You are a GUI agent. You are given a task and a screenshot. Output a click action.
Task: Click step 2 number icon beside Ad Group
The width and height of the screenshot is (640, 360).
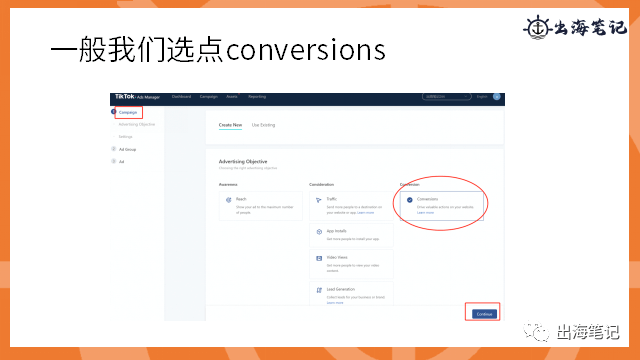[113, 149]
